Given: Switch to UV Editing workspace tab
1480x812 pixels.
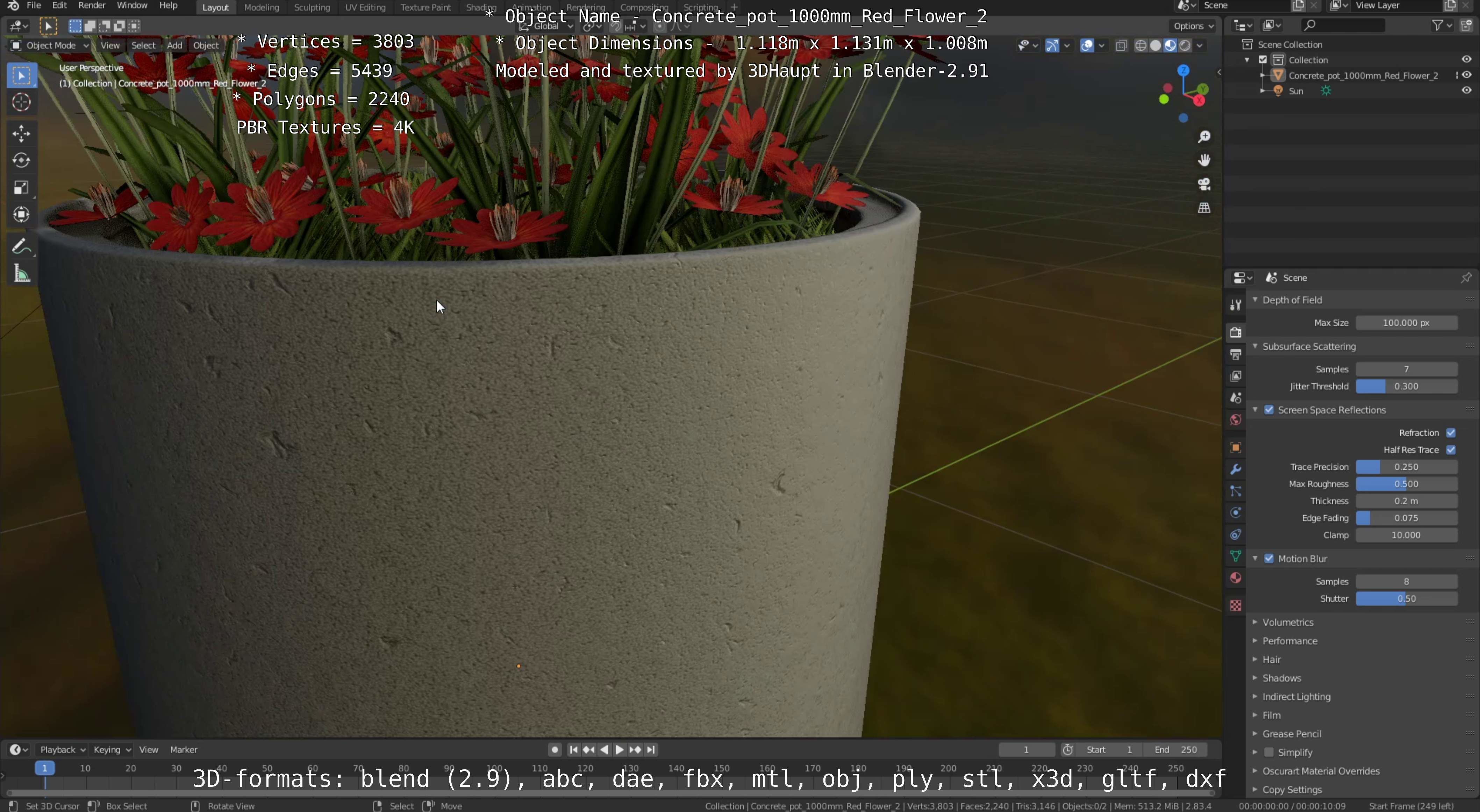Looking at the screenshot, I should click(365, 7).
